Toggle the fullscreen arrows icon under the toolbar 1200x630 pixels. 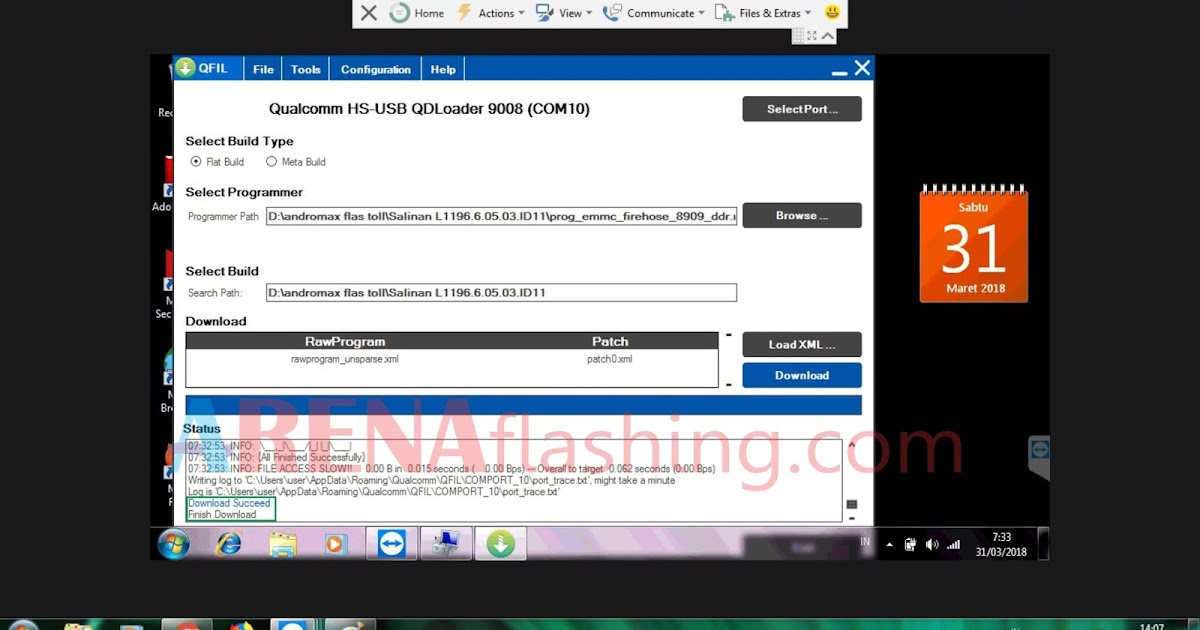812,36
